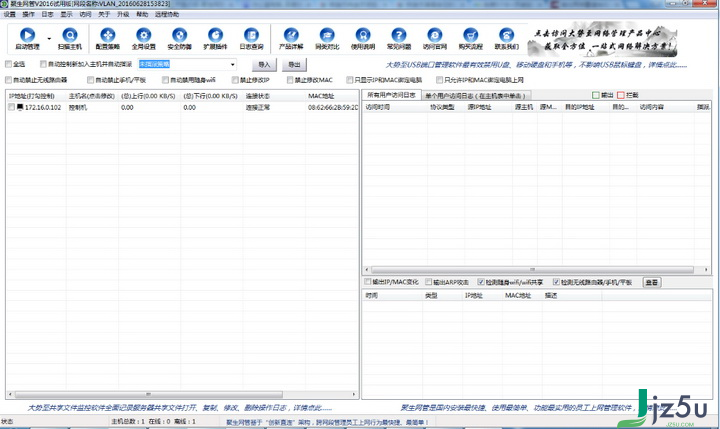Click the red 拦截 color legend box
This screenshot has height=429, width=720.
(x=621, y=95)
